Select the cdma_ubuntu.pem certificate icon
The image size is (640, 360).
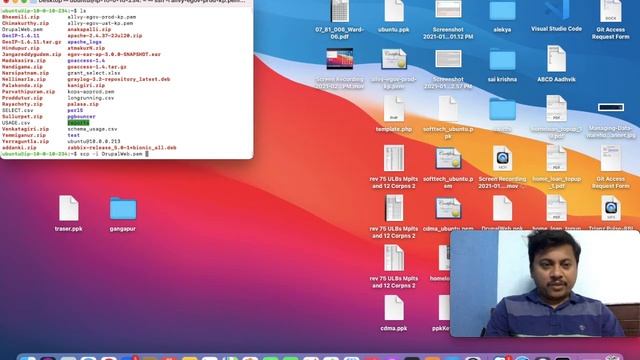pos(448,208)
